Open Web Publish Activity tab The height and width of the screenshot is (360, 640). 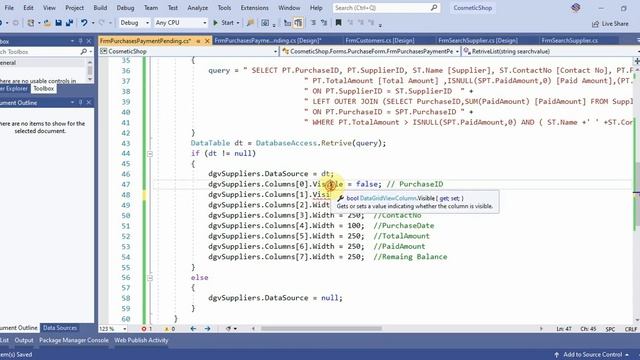click(141, 340)
